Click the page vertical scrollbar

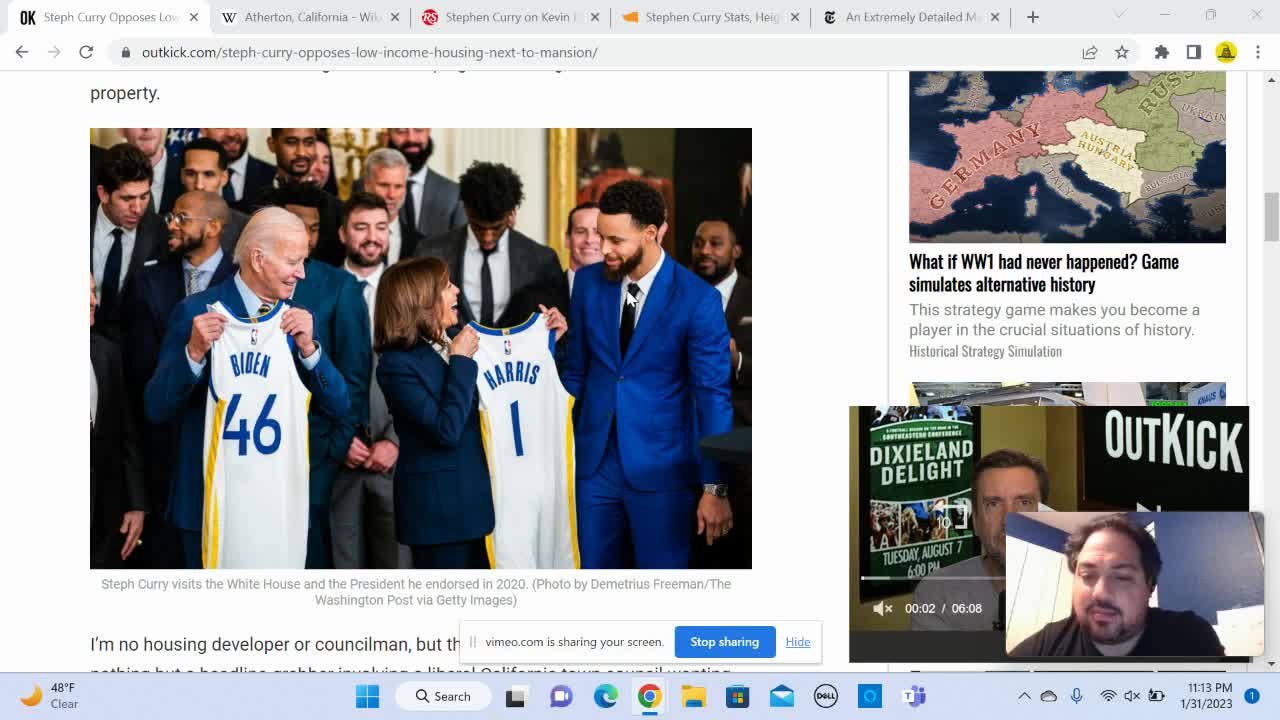(x=1271, y=217)
